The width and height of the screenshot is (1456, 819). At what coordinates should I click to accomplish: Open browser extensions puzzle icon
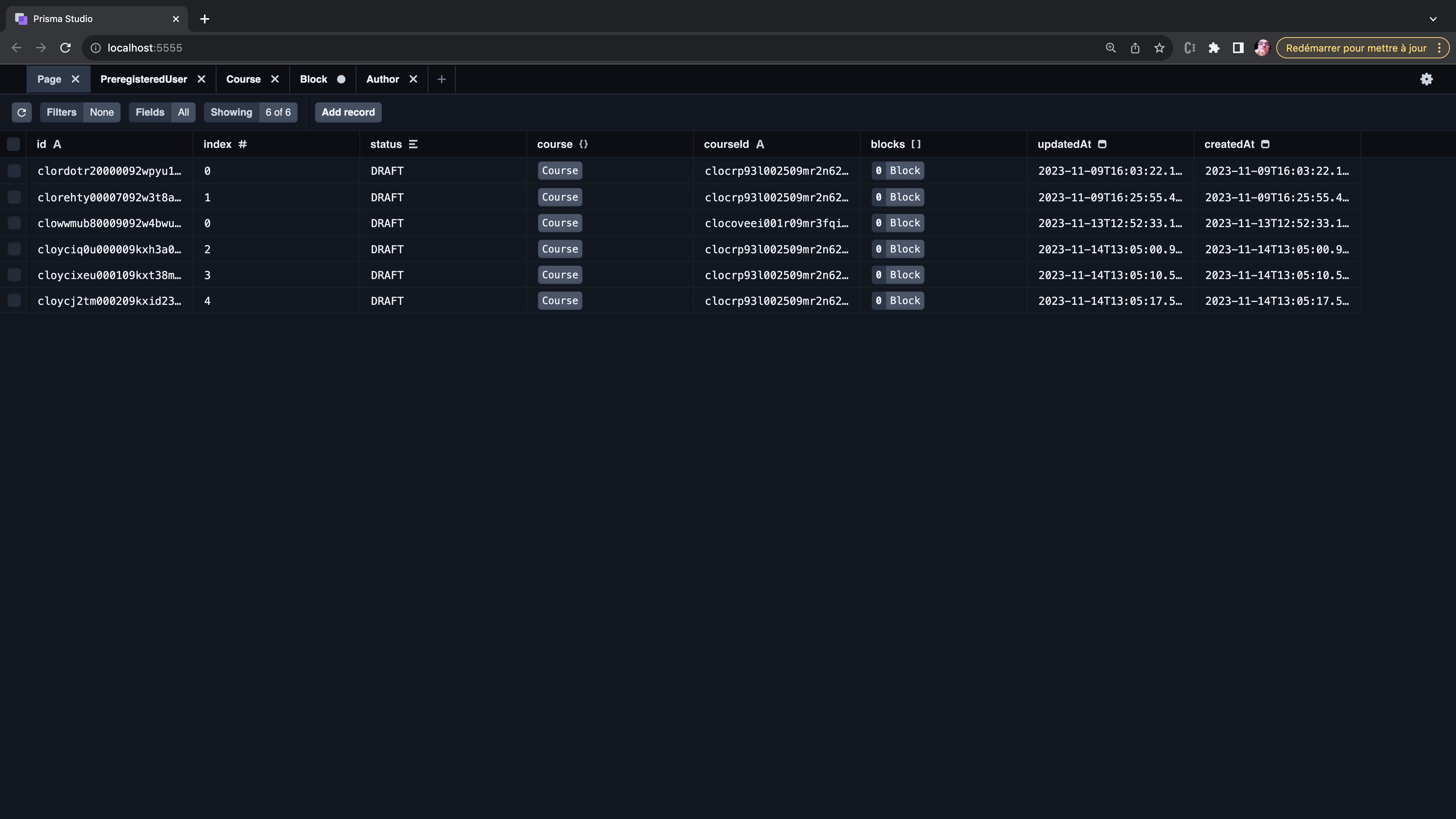pos(1213,48)
